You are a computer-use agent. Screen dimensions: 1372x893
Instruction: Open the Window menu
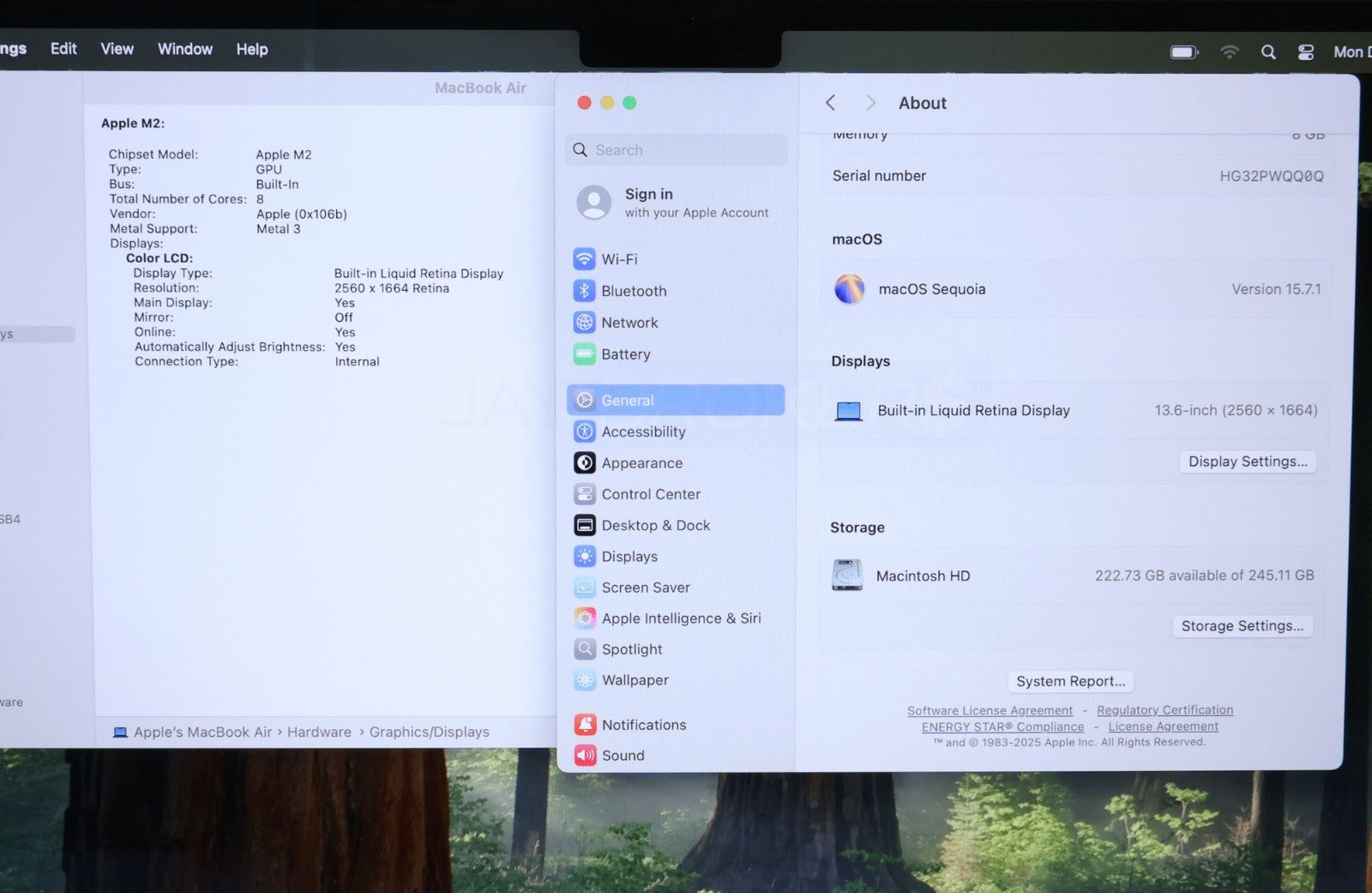click(x=184, y=49)
